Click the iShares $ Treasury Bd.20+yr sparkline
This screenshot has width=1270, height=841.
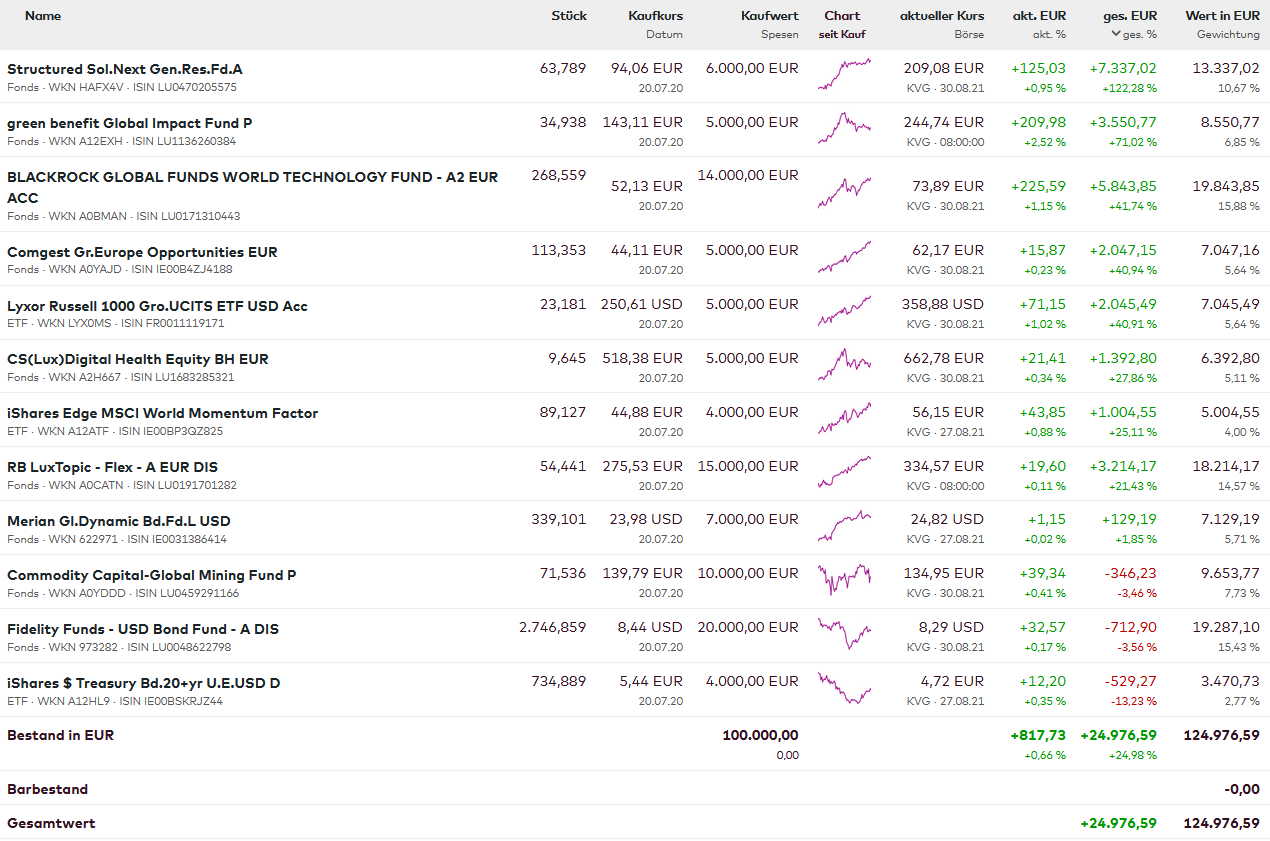click(x=843, y=689)
